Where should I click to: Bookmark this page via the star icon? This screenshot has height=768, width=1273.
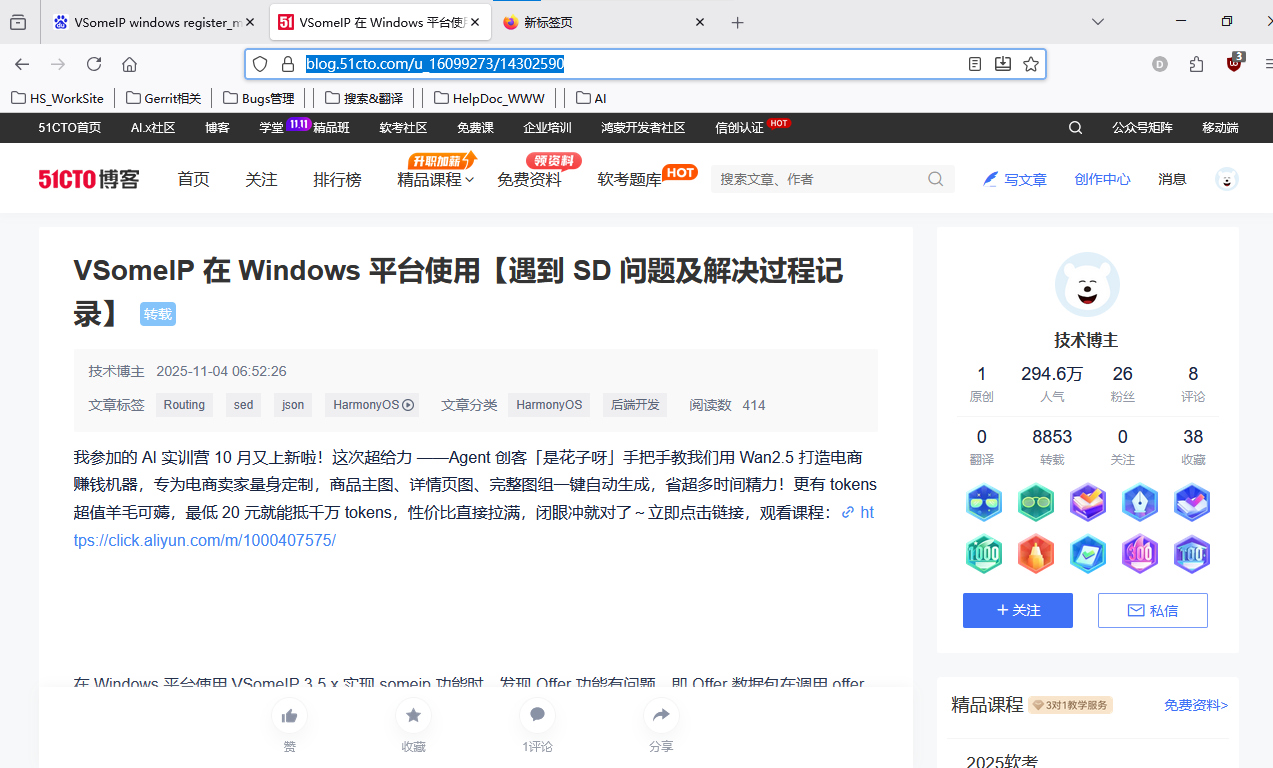tap(1031, 64)
